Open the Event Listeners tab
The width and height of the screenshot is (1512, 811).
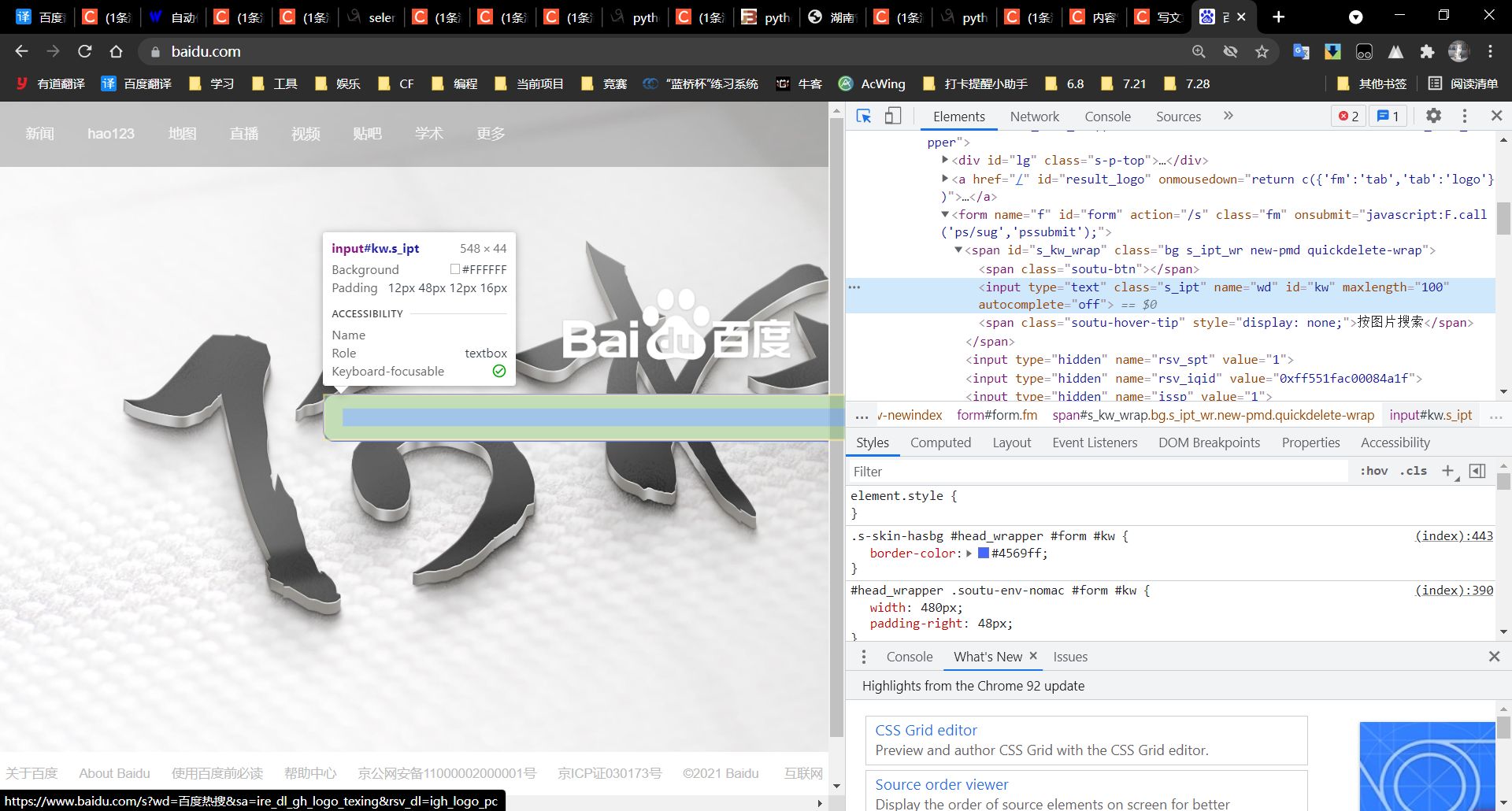point(1095,443)
